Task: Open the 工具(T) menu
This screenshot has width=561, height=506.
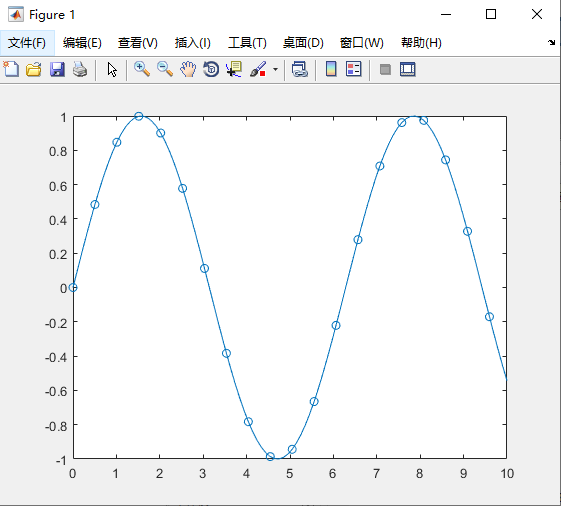Action: (247, 43)
